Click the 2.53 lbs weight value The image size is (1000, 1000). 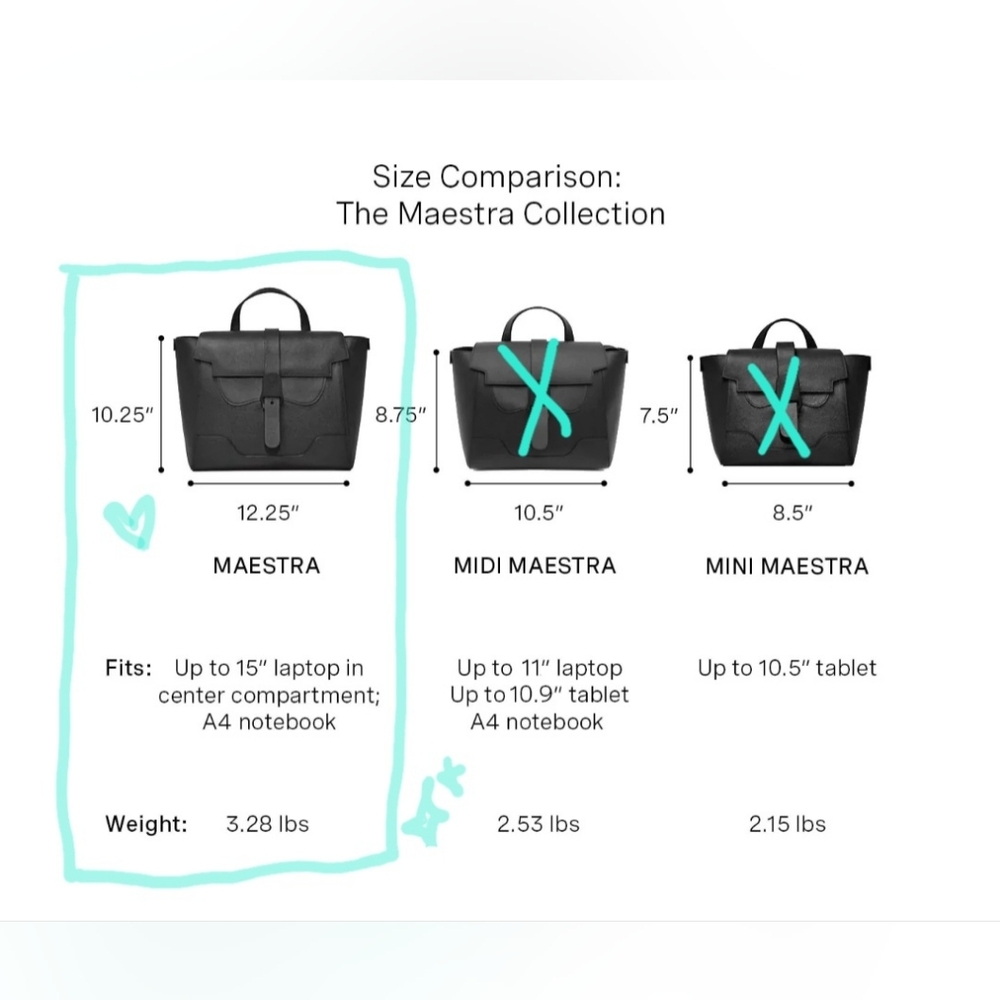point(538,824)
